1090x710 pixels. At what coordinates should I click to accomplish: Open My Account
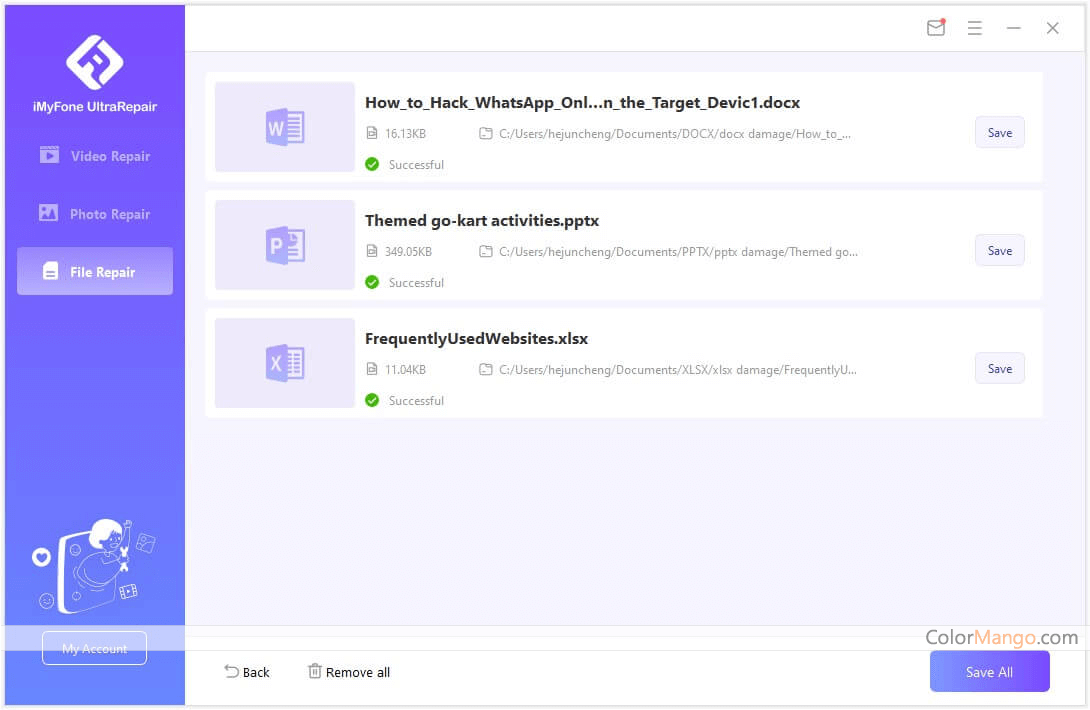[94, 648]
